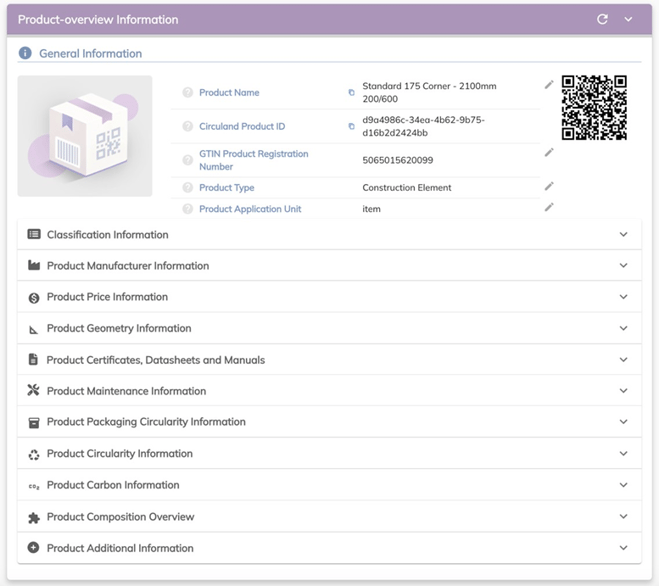Viewport: 659px width, 586px height.
Task: Expand Product Carbon Information via its chevron
Action: 624,485
